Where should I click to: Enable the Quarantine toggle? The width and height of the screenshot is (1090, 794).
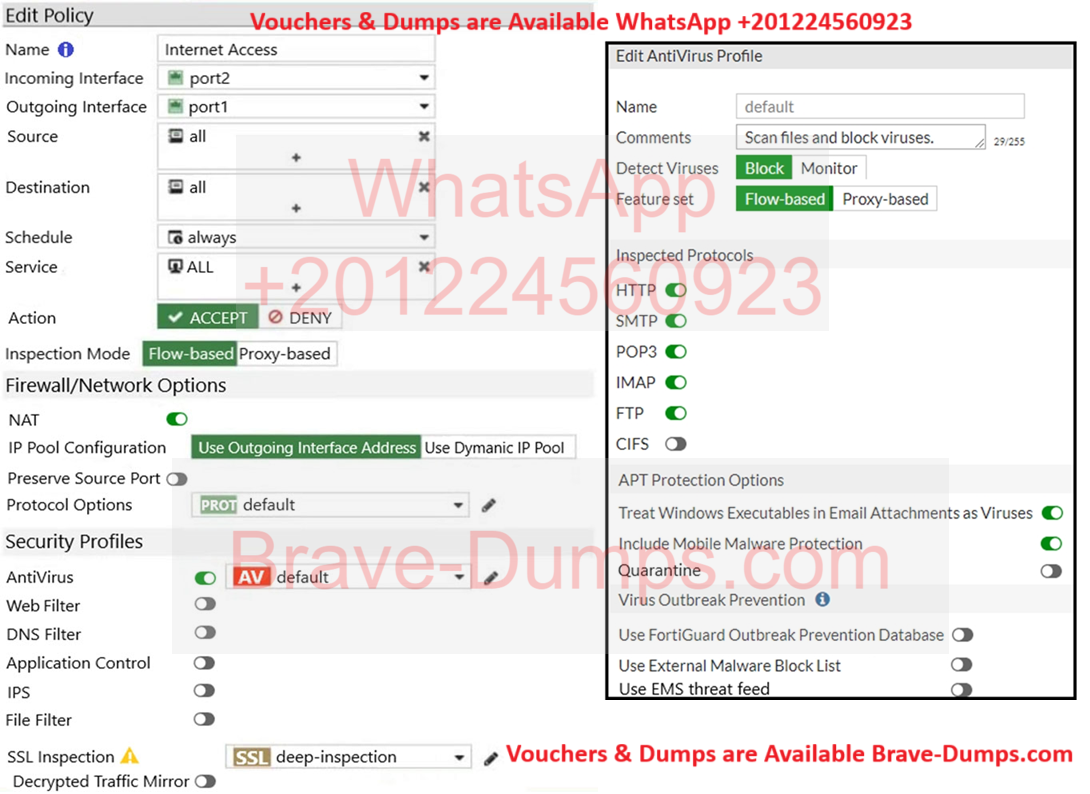click(1051, 571)
